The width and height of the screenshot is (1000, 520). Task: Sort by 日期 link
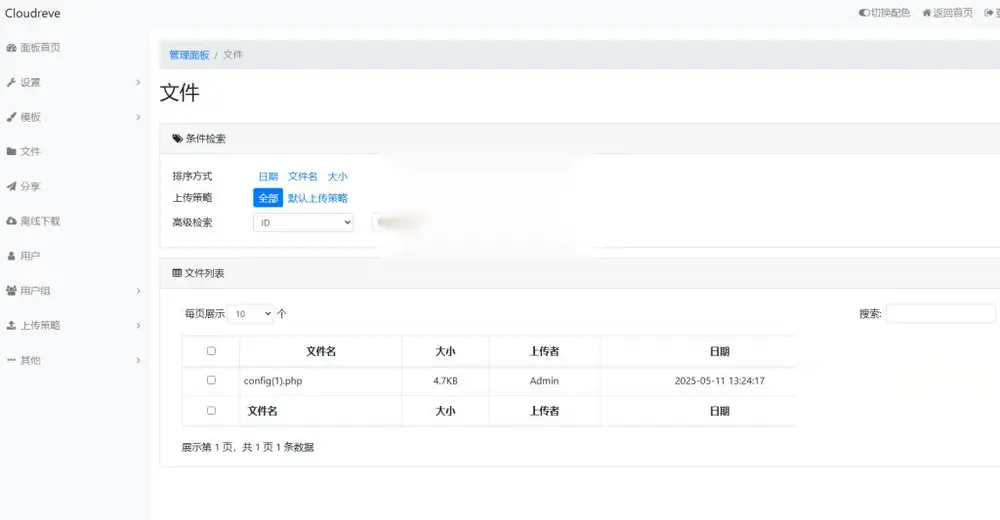(x=268, y=176)
